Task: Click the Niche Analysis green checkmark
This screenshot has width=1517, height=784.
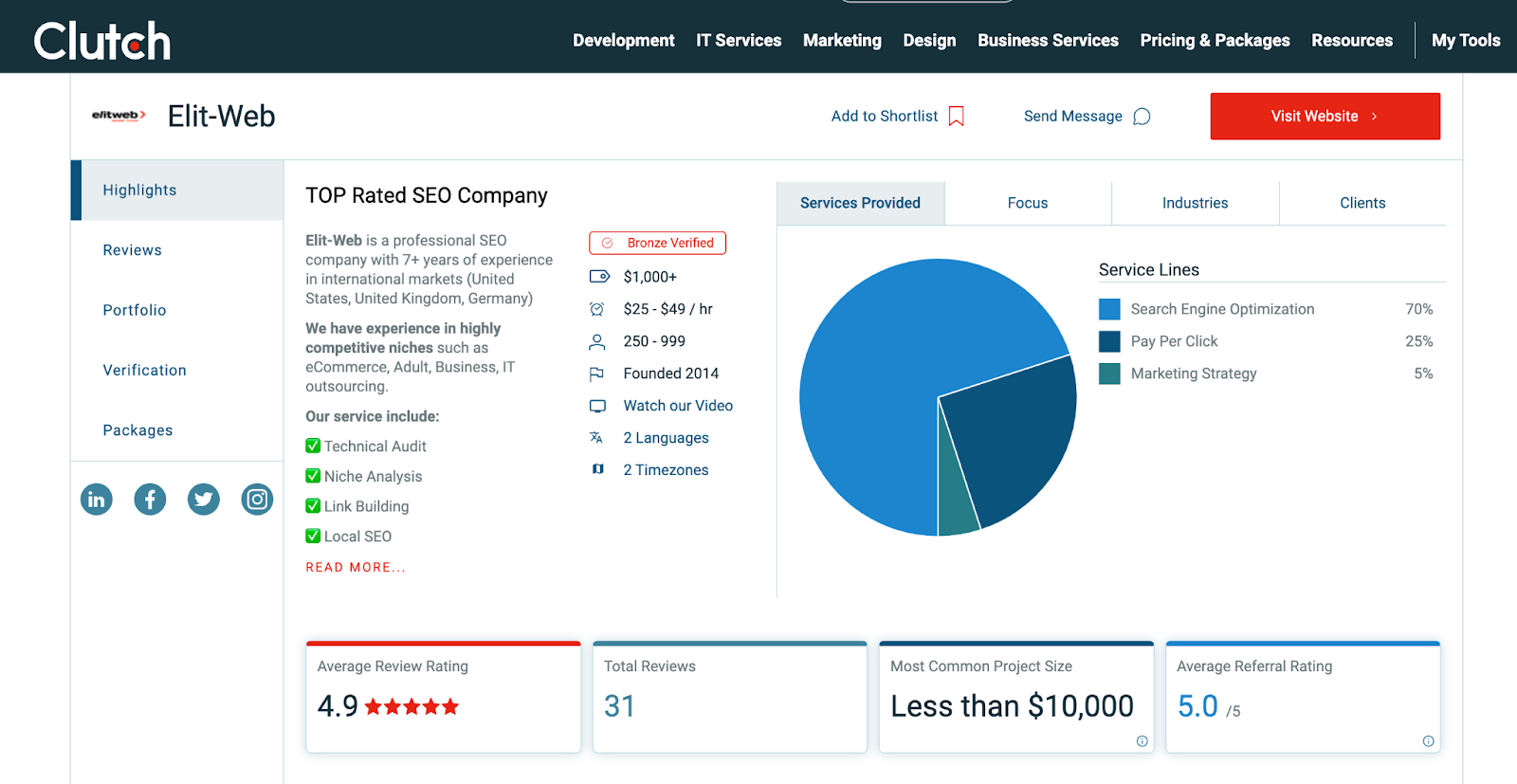Action: click(x=313, y=476)
